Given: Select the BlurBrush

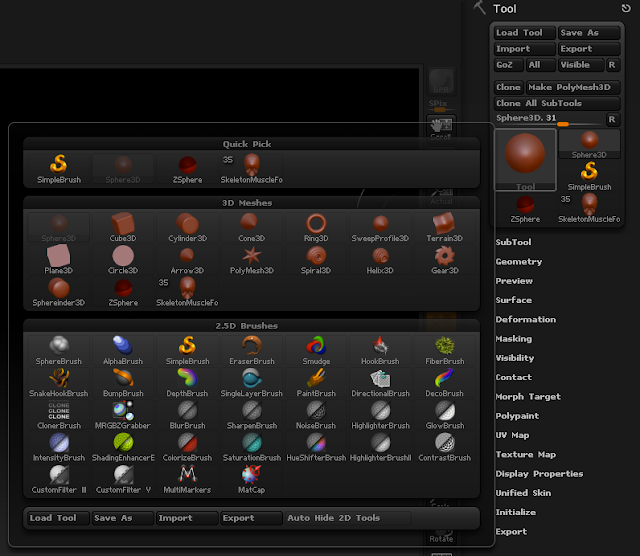Looking at the screenshot, I should [187, 415].
